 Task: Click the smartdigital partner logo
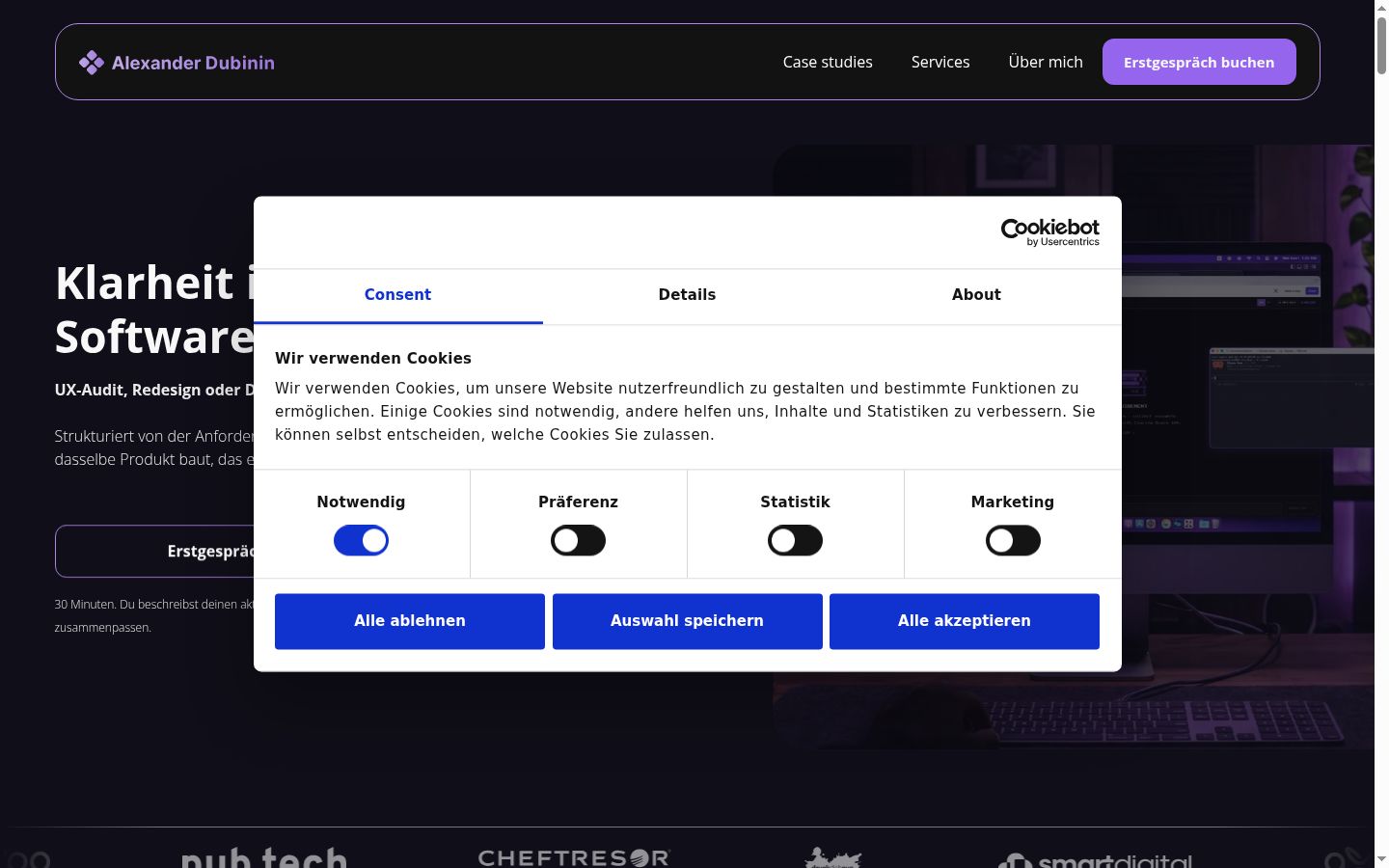click(x=1095, y=860)
